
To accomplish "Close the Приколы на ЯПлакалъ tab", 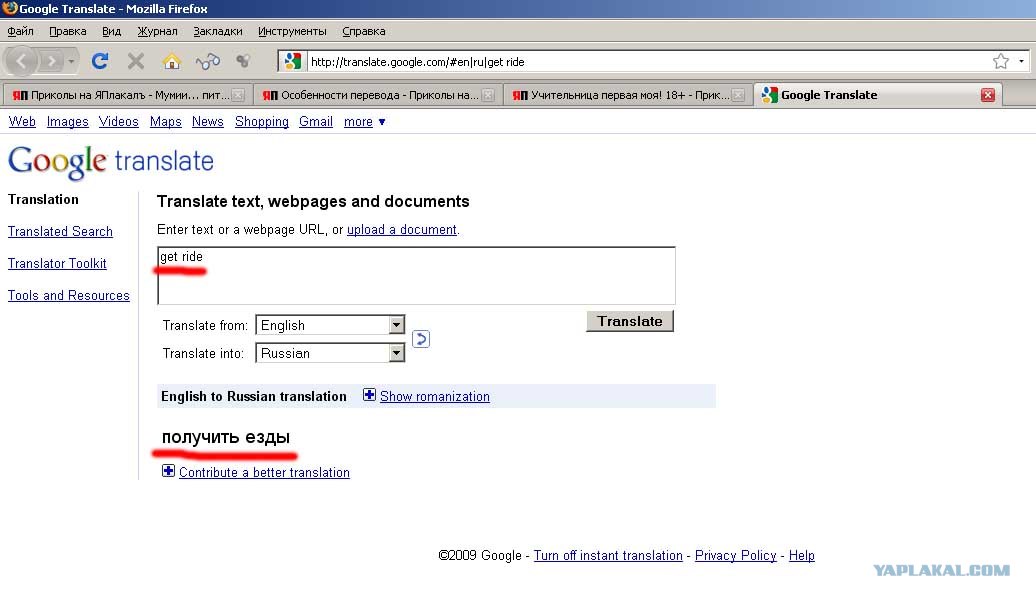I will tap(238, 95).
